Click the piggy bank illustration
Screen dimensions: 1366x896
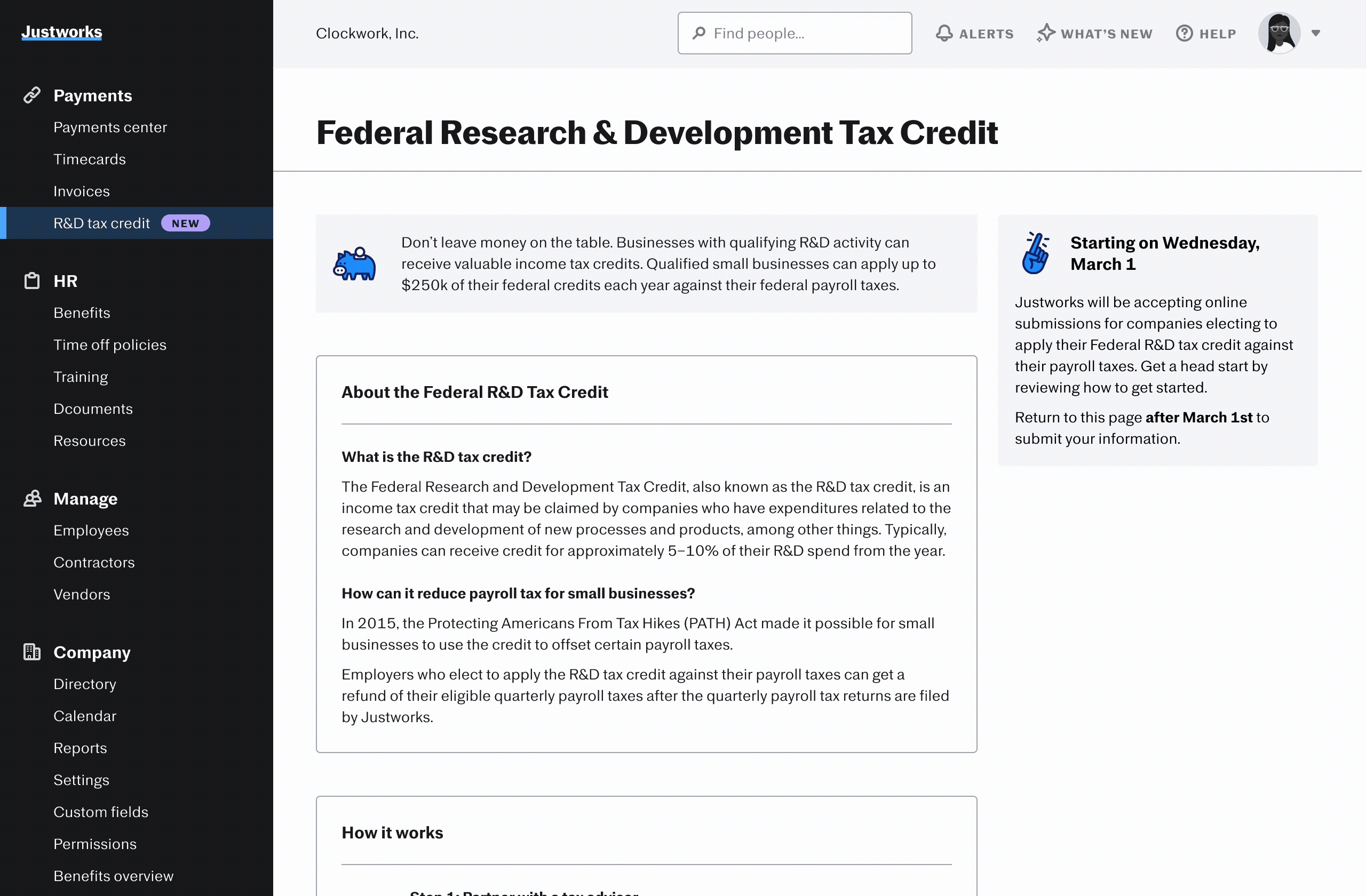tap(354, 264)
